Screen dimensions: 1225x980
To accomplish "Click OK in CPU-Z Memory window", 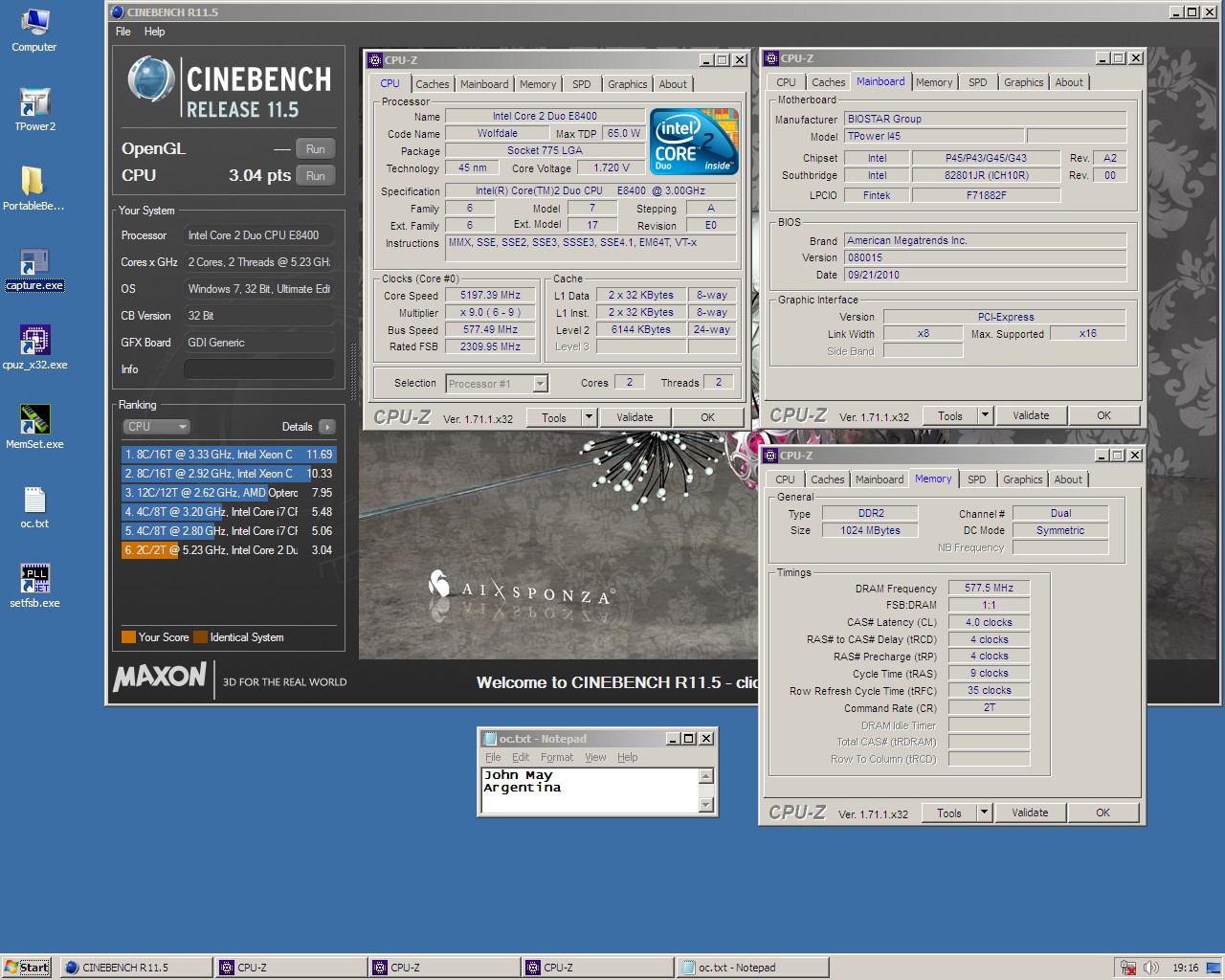I will [1103, 813].
